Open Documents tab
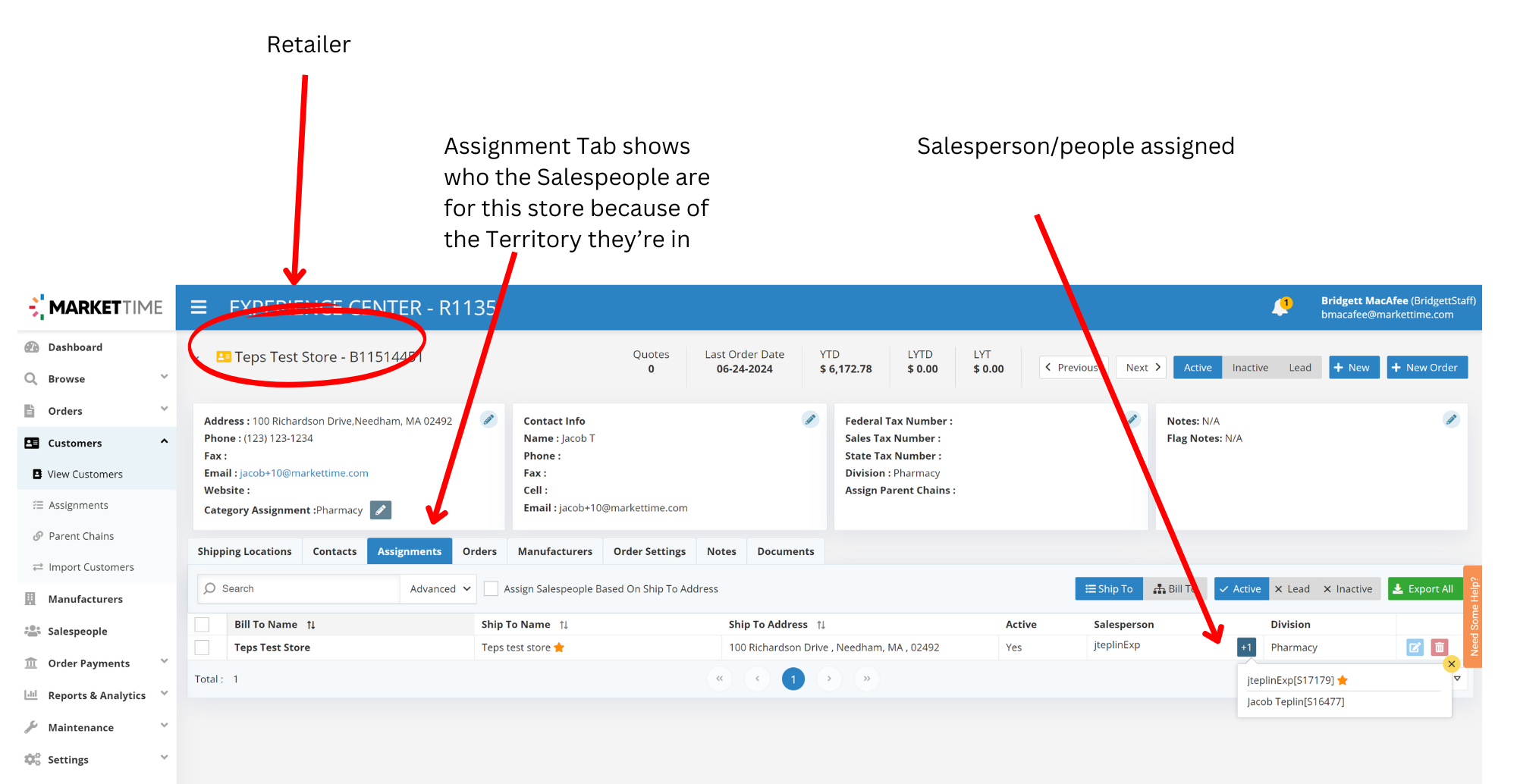 click(786, 551)
